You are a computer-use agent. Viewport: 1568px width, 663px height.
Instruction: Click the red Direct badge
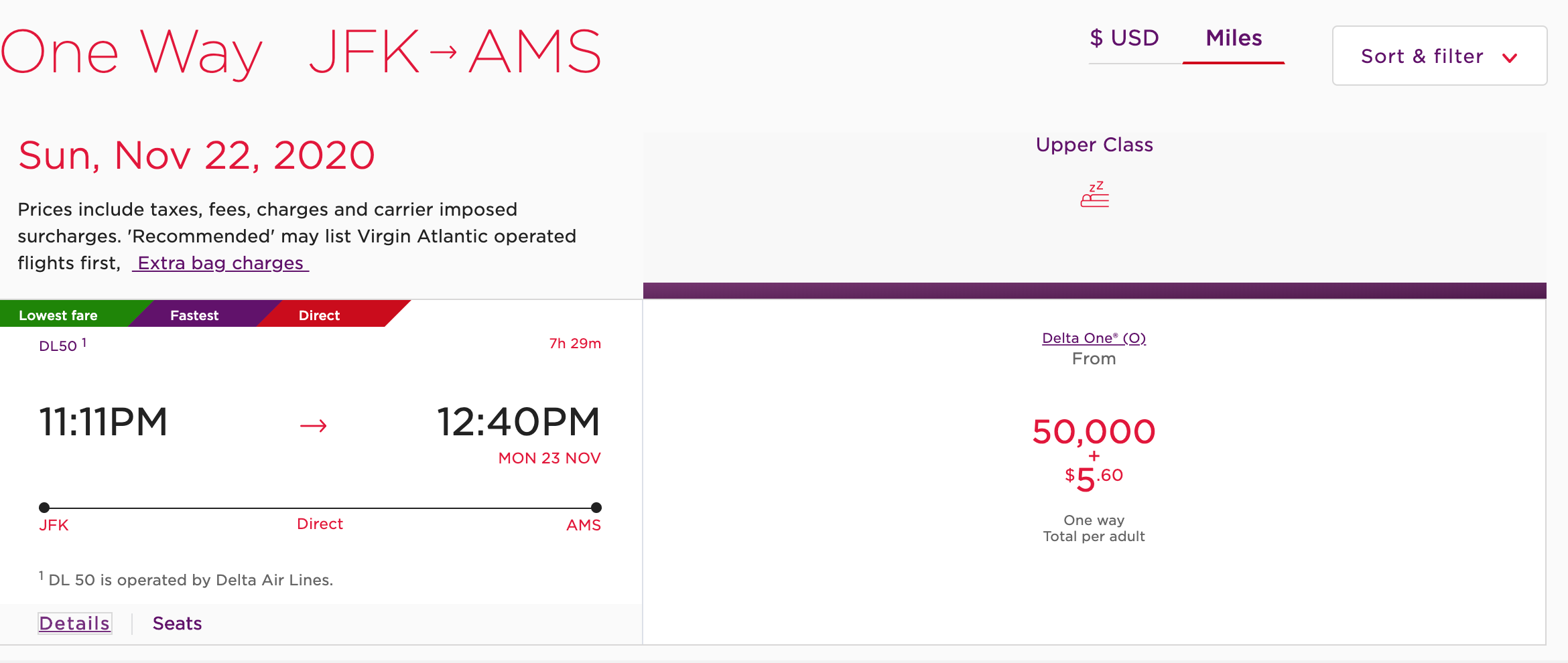point(319,315)
